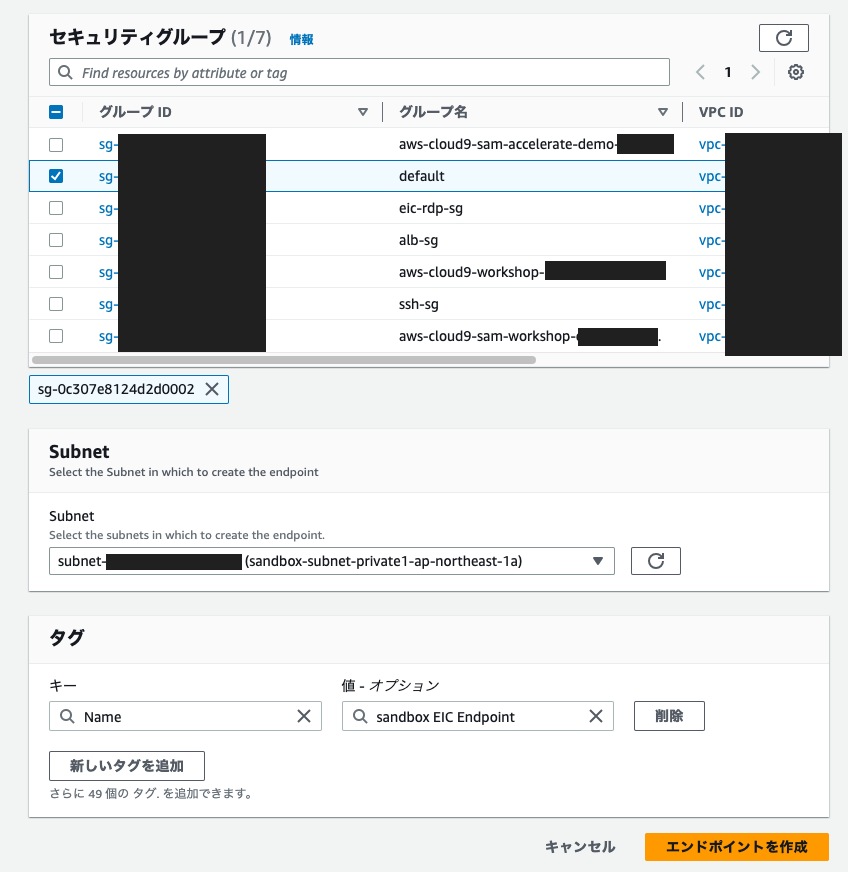Sort by Group ID column arrow

pos(363,112)
